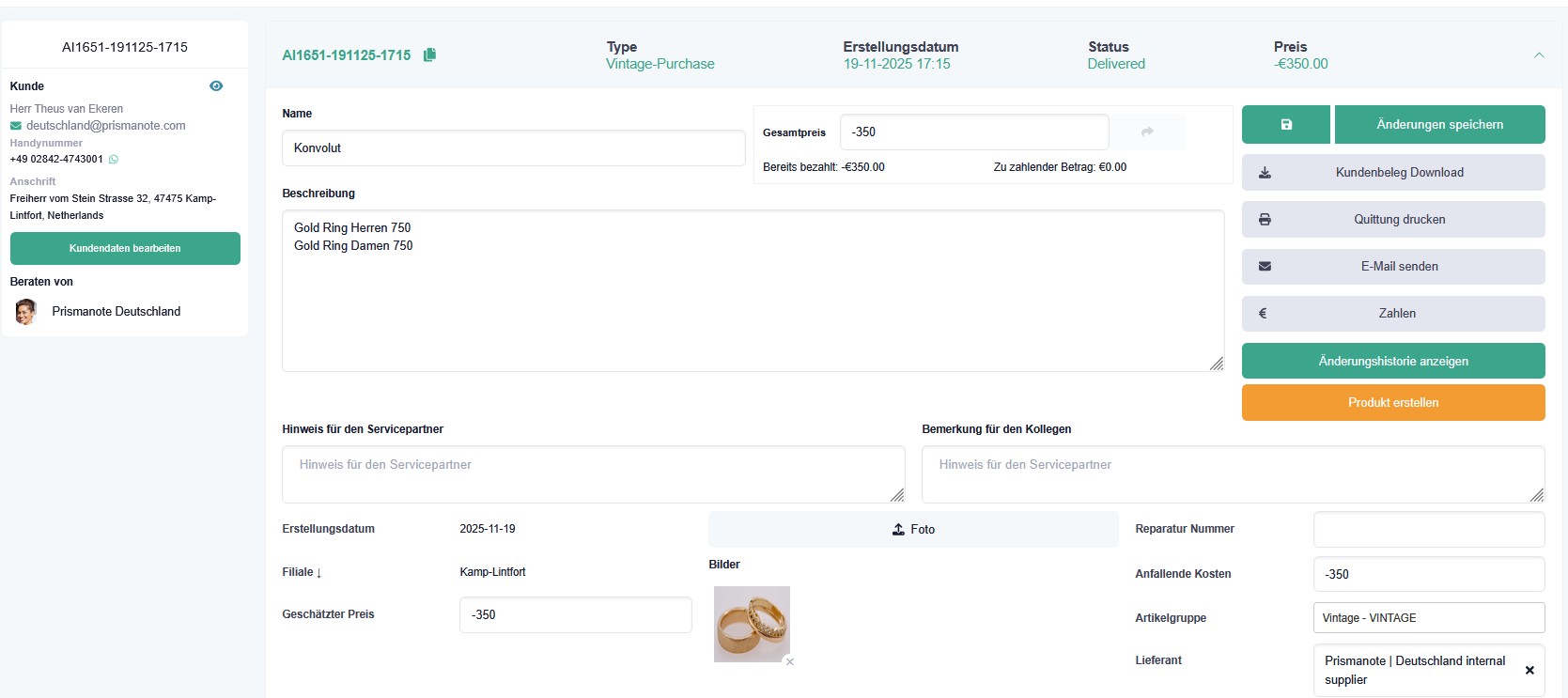
Task: Download the Kundenbeleg receipt
Action: (x=1393, y=173)
